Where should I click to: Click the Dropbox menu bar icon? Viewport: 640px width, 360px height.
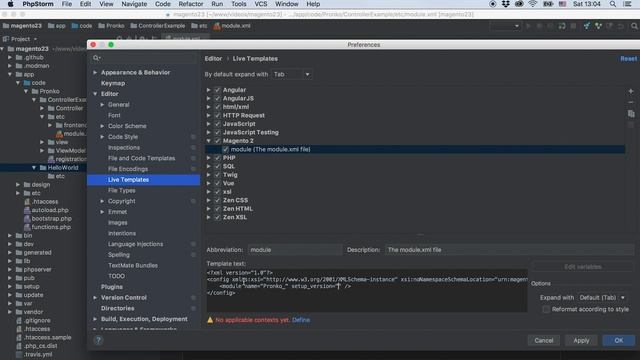pos(506,4)
